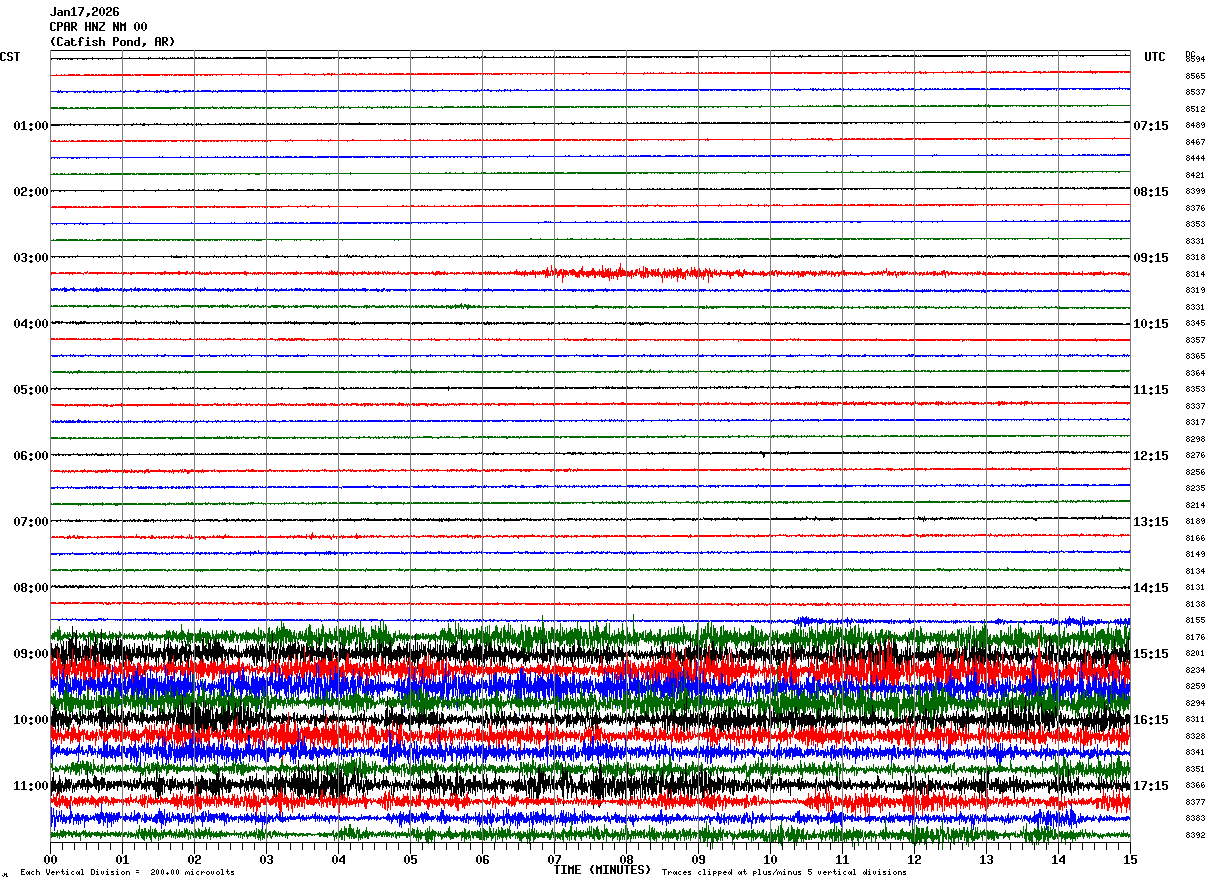
Task: Click the 10:00 CST time label
Action: [x=31, y=720]
